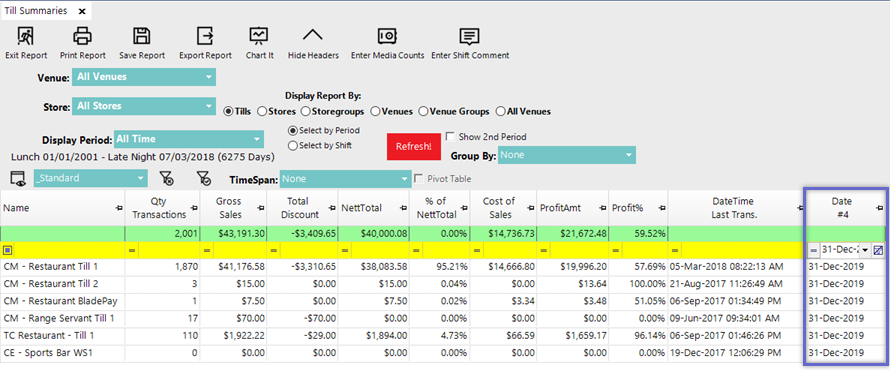Viewport: 890px width, 370px height.
Task: Open the Group By dropdown
Action: pyautogui.click(x=566, y=155)
